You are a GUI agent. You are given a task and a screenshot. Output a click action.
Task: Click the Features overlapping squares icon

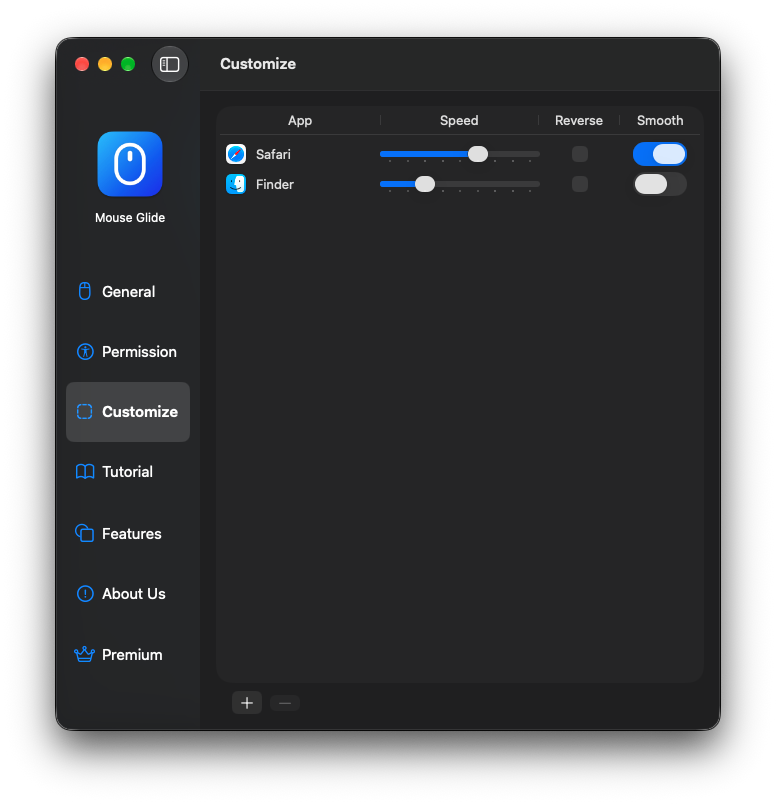(x=85, y=533)
